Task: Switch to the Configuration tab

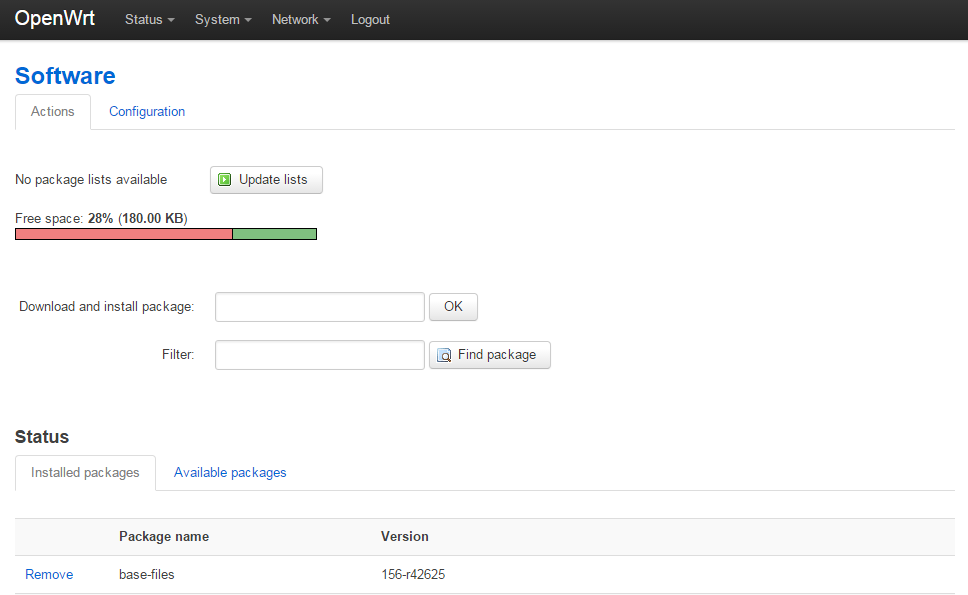Action: tap(147, 112)
